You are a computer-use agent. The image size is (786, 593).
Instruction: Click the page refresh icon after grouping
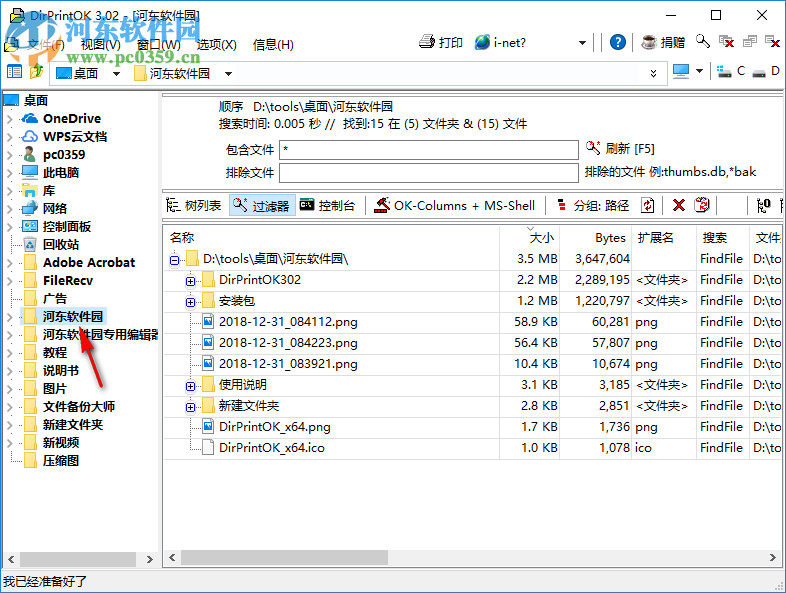647,206
